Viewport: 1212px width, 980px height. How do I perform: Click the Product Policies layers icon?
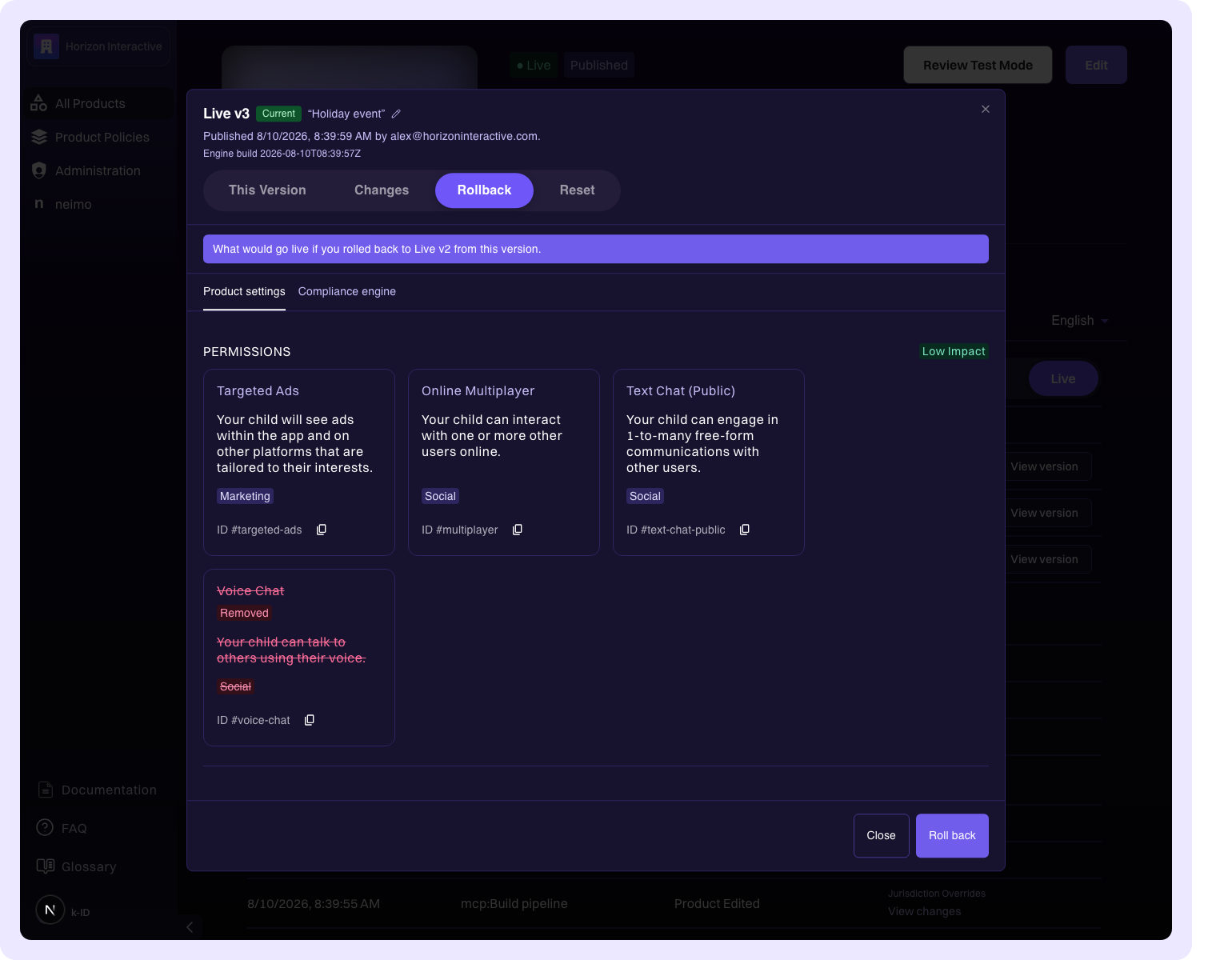(39, 137)
